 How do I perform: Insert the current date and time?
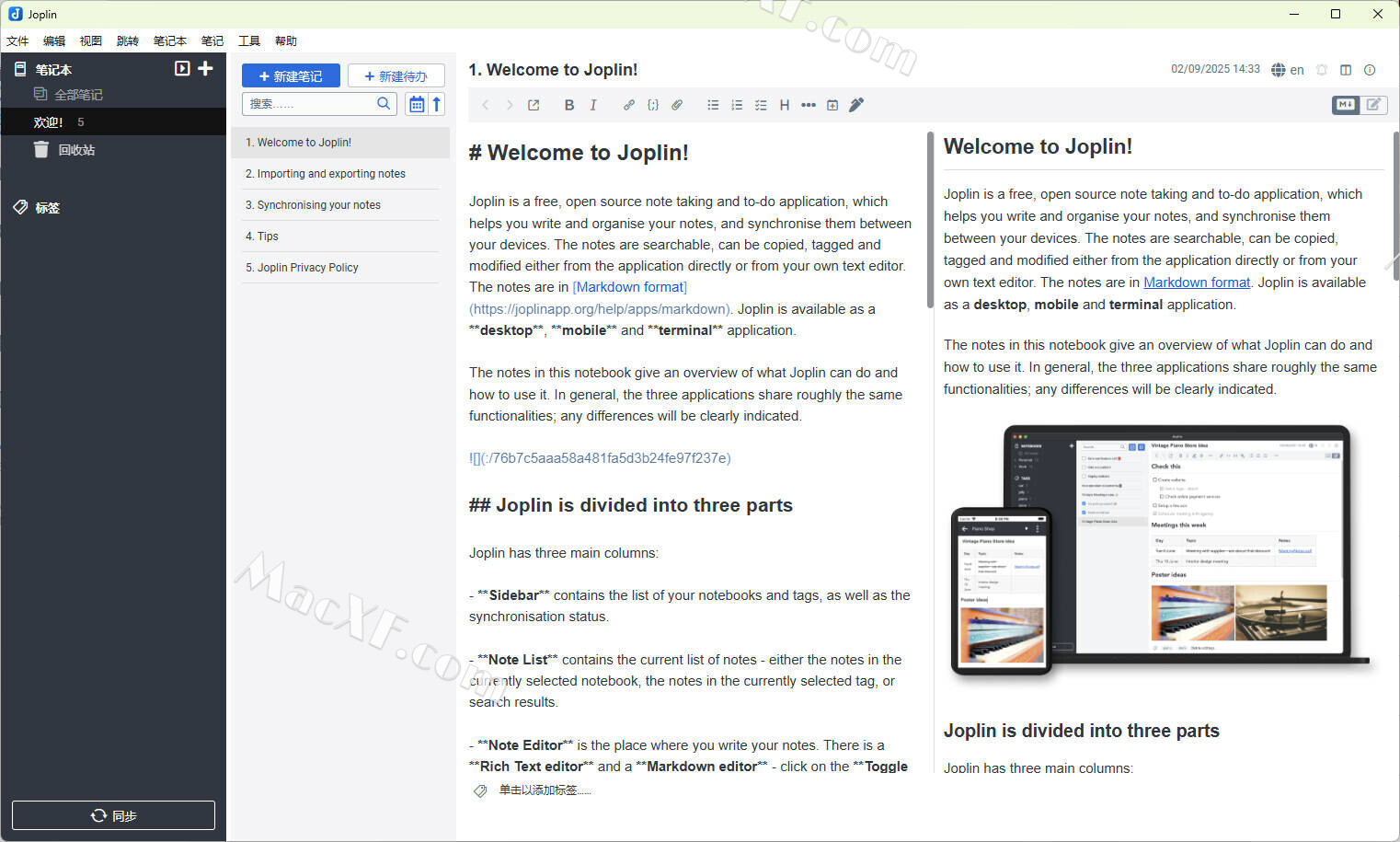pyautogui.click(x=832, y=105)
